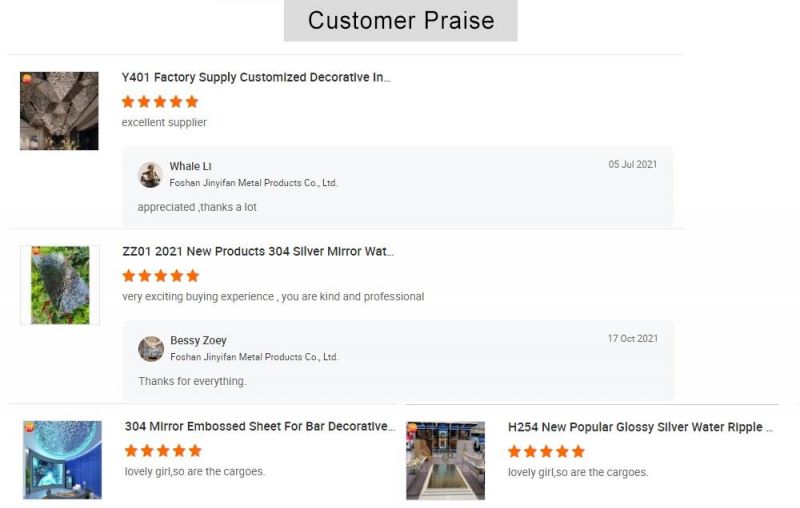Viewport: 800px width, 508px height.
Task: Click Foshan Jinyifan company under Bessy Zoey
Action: pyautogui.click(x=255, y=357)
